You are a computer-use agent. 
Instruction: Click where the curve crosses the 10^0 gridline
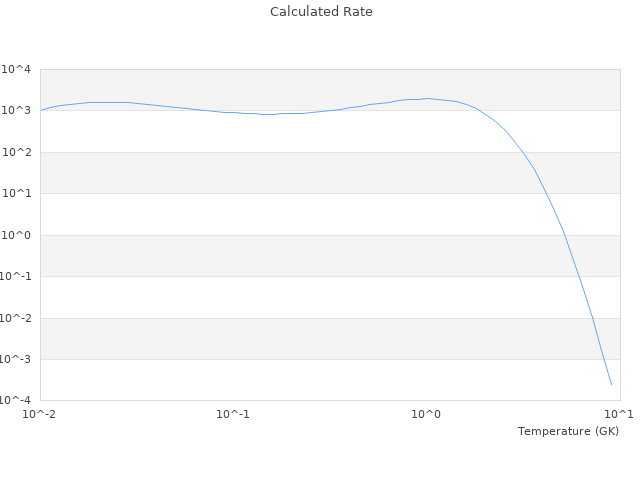tap(565, 235)
